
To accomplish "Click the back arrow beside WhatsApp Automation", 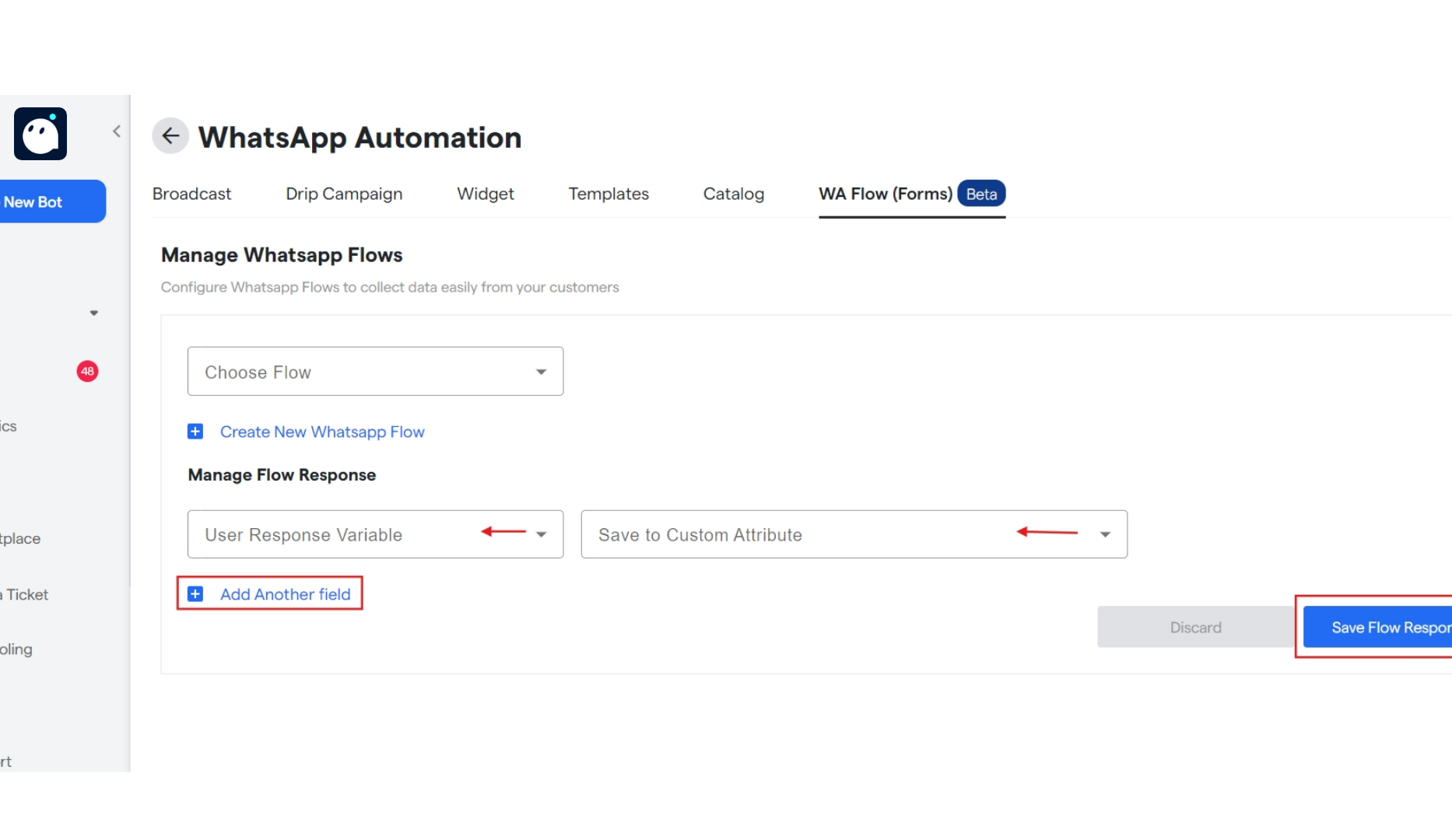I will click(x=170, y=135).
